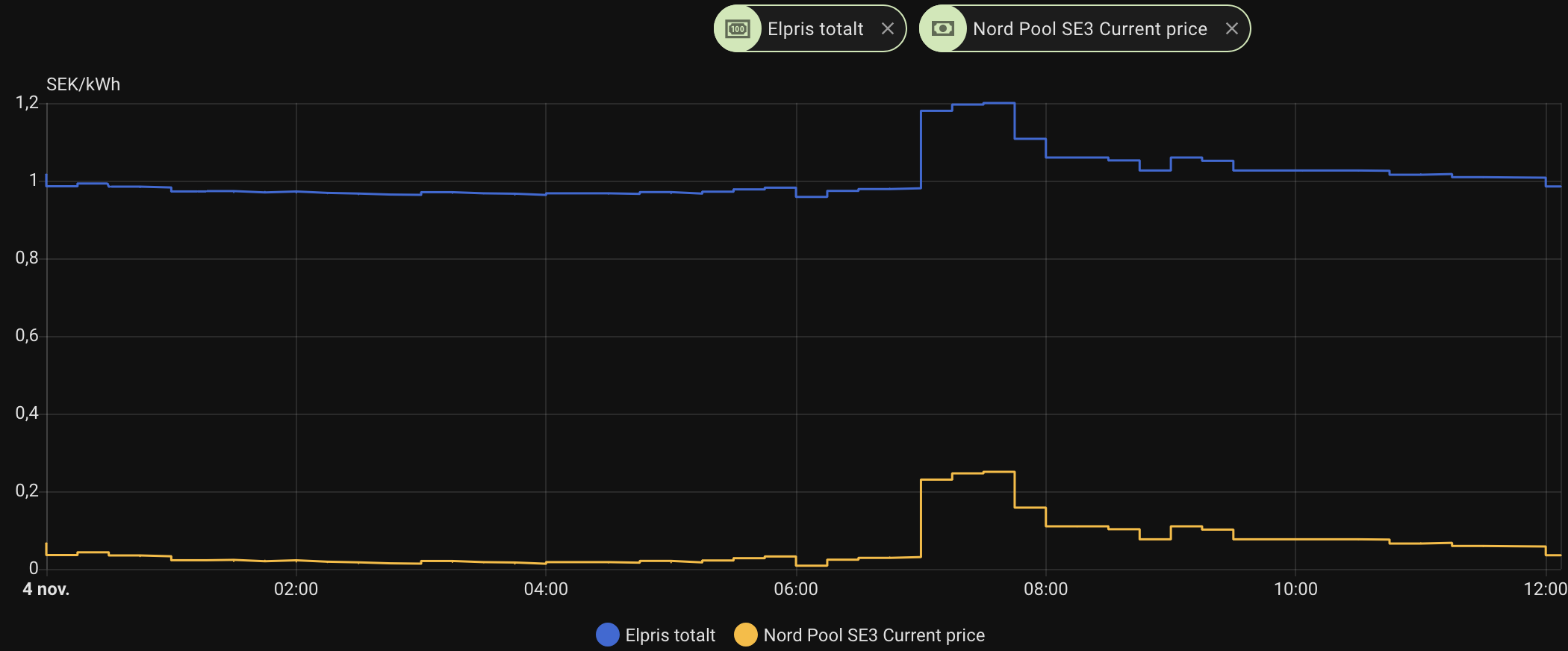The width and height of the screenshot is (1568, 651).
Task: Remove the Elpris totalt entity chip
Action: click(887, 29)
